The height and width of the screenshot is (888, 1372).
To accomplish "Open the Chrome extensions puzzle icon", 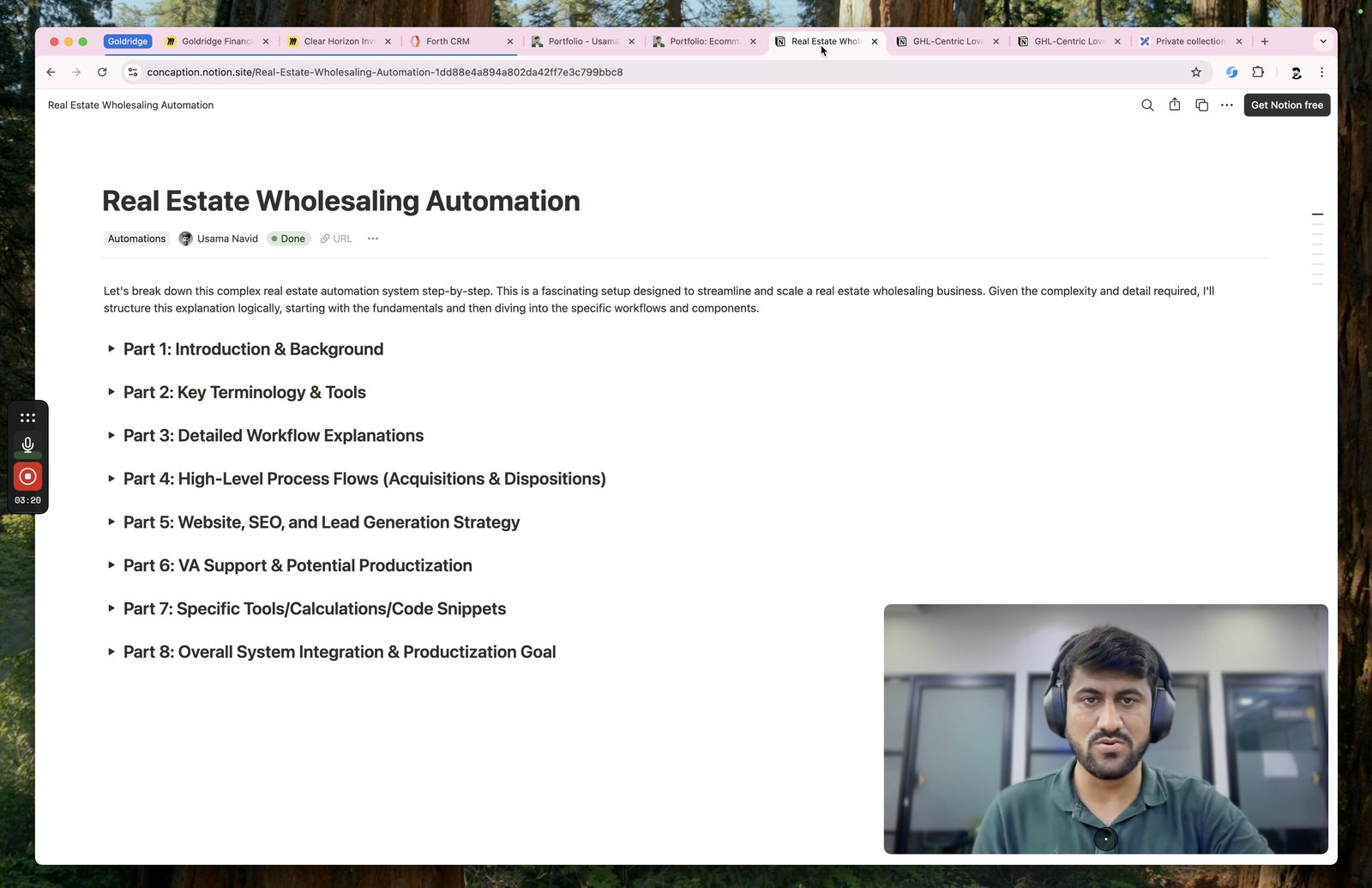I will pos(1258,72).
